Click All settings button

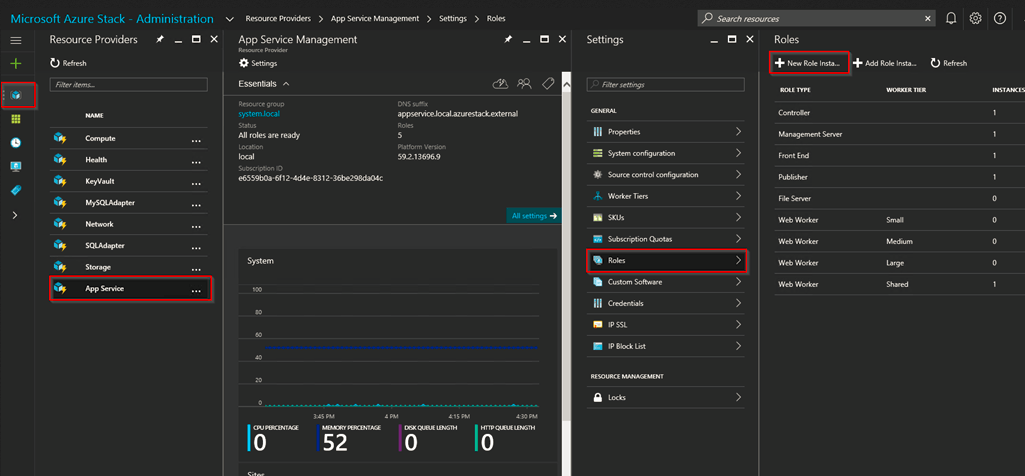533,216
